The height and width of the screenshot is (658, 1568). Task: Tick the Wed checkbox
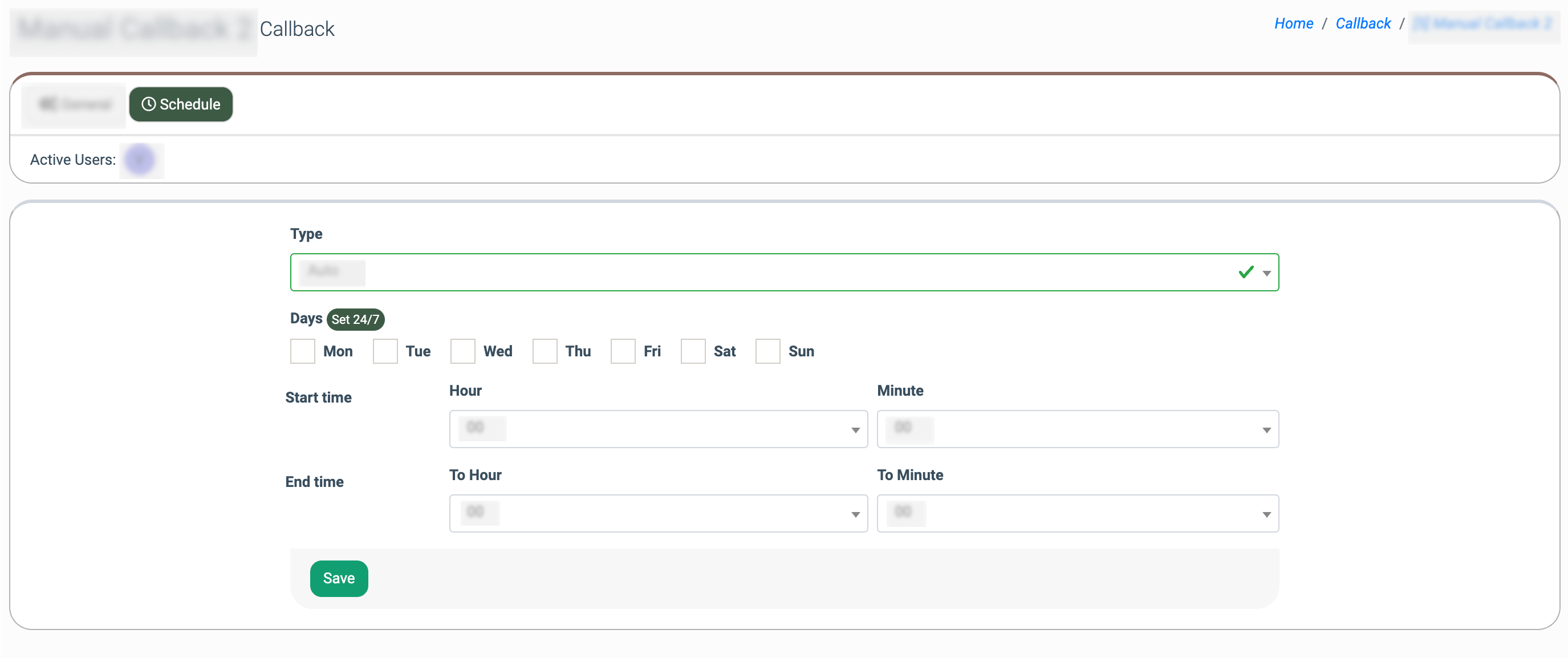tap(462, 351)
